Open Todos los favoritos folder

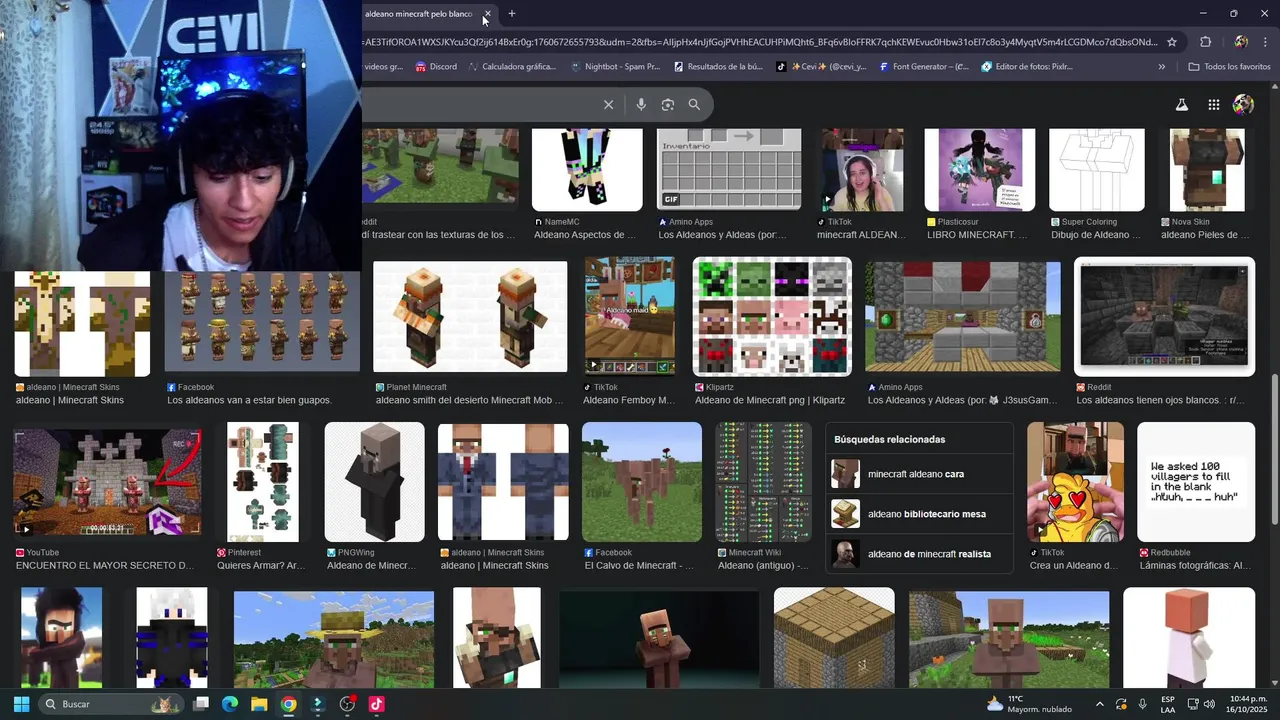coord(1229,67)
